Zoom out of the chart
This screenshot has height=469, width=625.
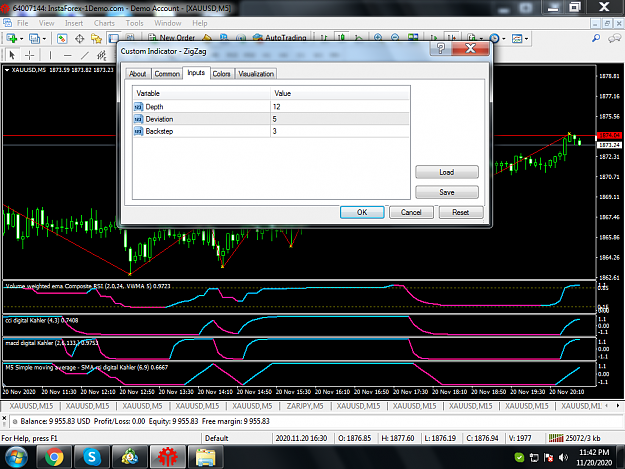click(x=395, y=38)
